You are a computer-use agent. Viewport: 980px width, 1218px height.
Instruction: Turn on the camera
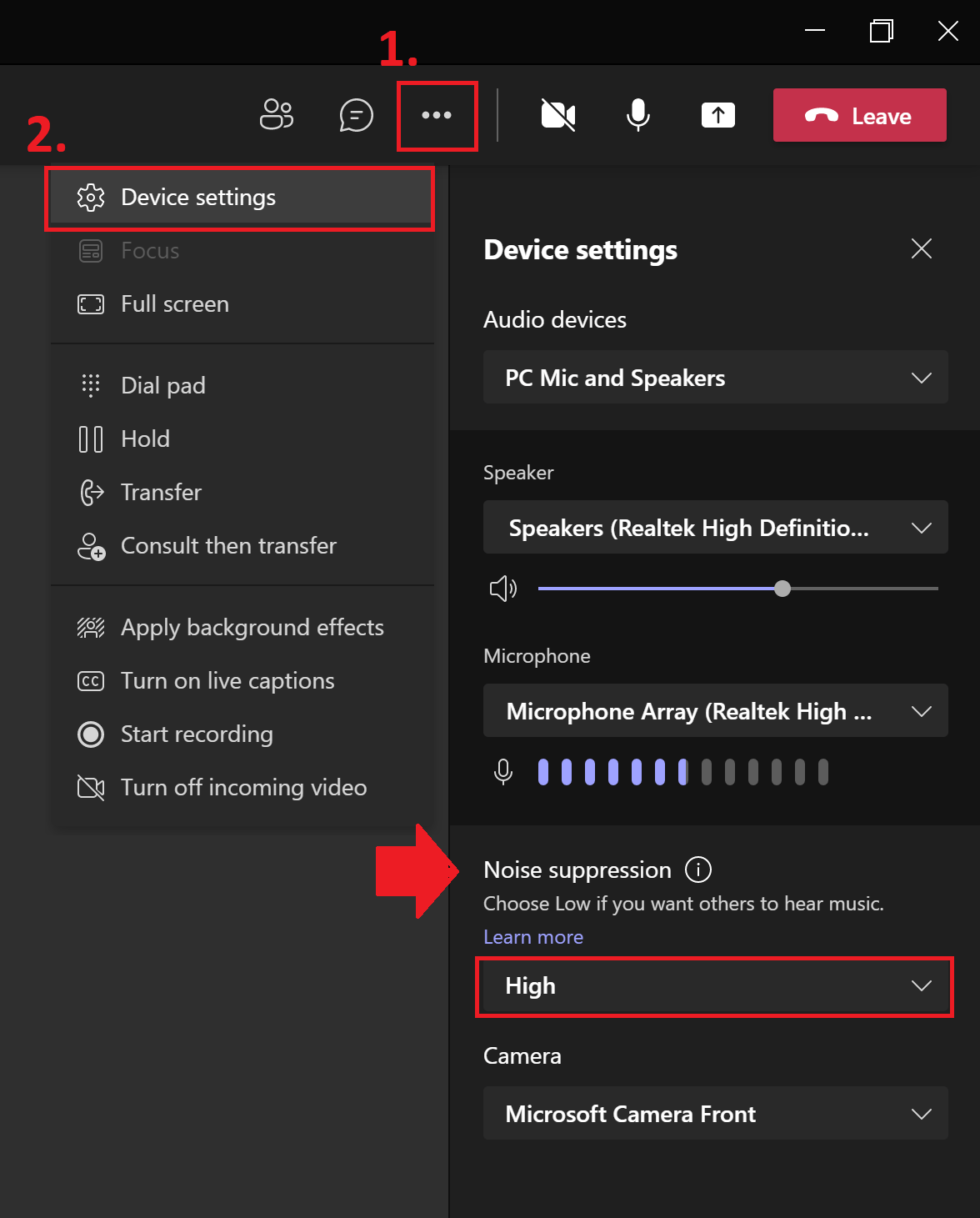pyautogui.click(x=557, y=115)
